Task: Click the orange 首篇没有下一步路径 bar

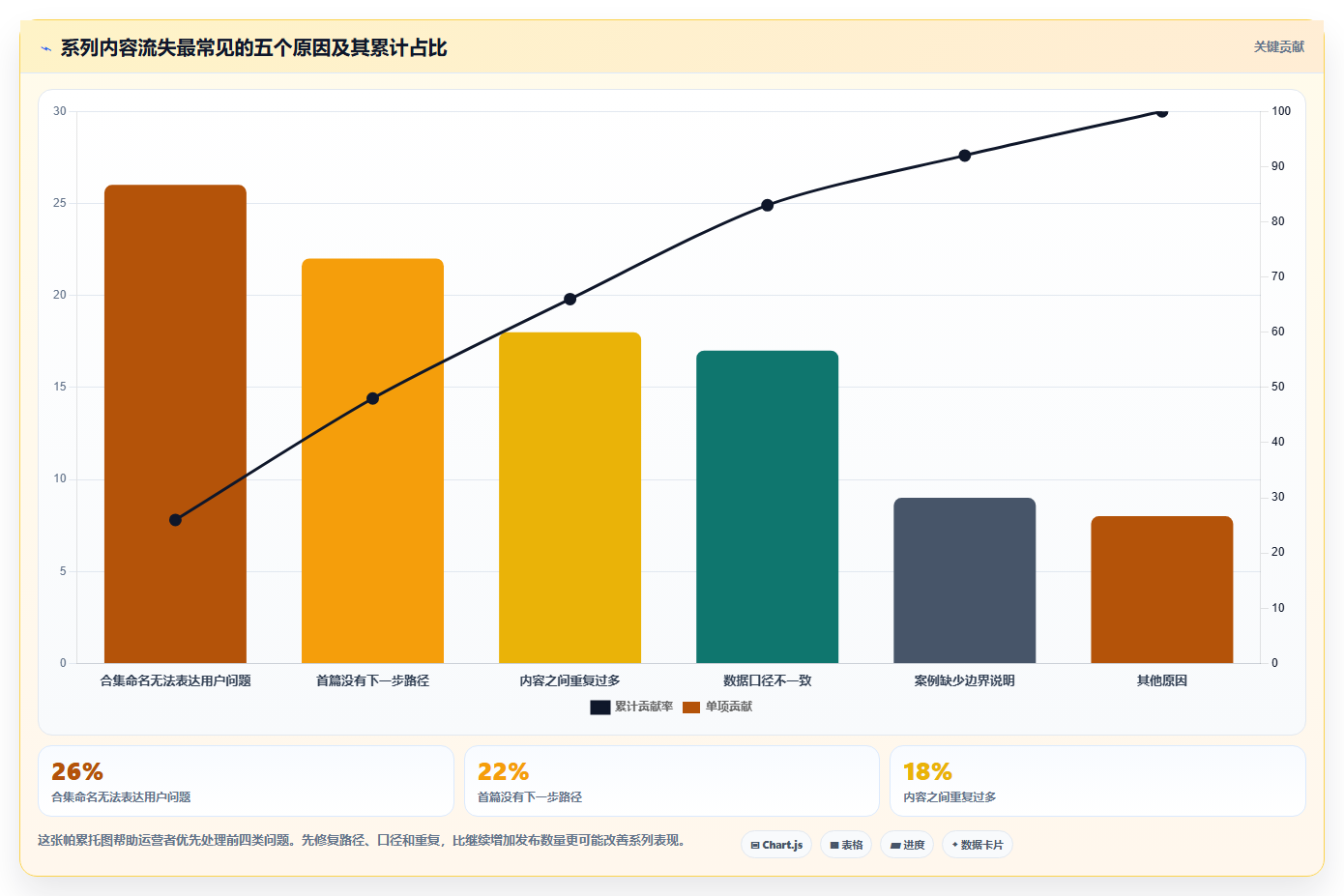Action: pos(372,460)
